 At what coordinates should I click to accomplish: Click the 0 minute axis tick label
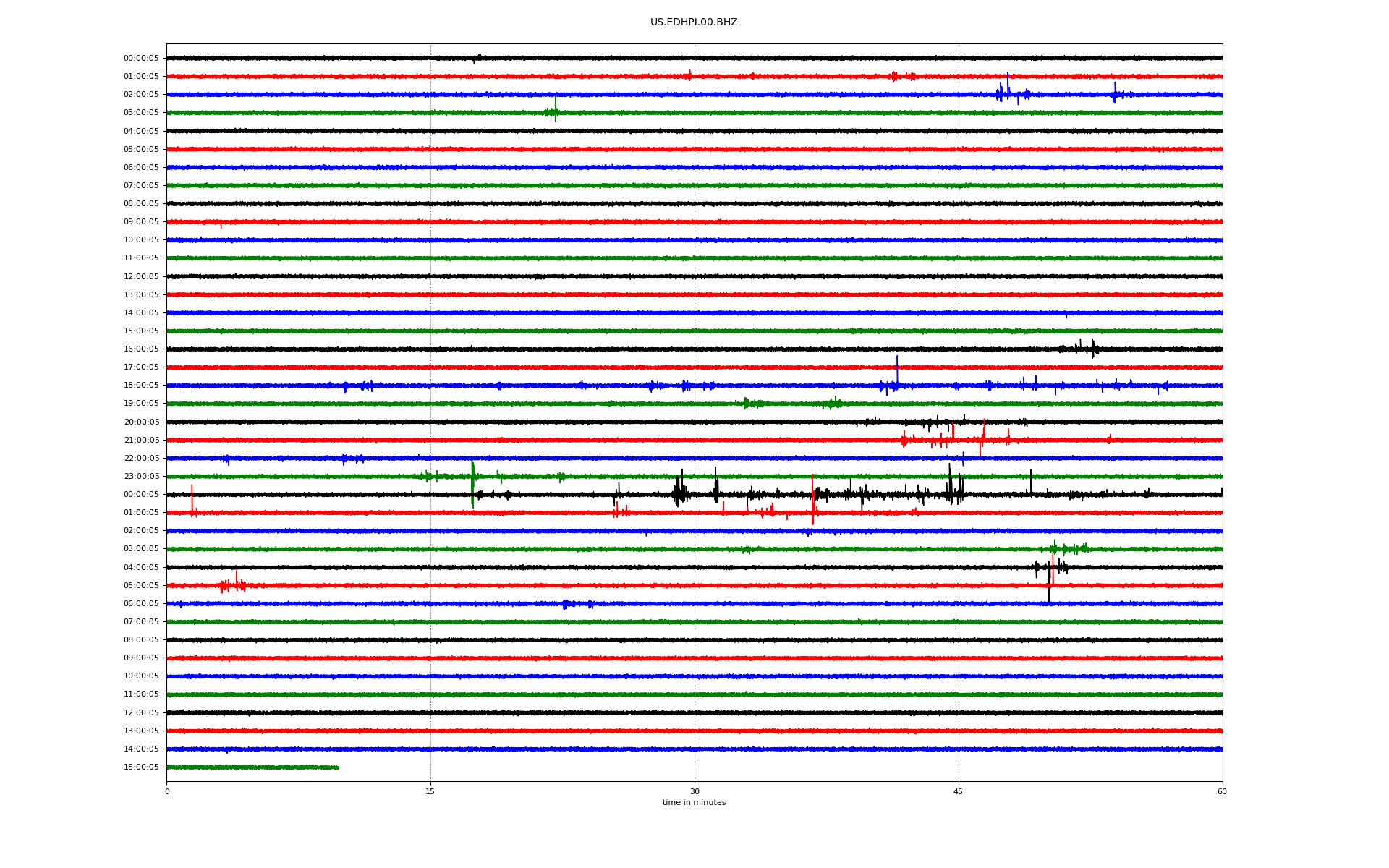(x=167, y=792)
